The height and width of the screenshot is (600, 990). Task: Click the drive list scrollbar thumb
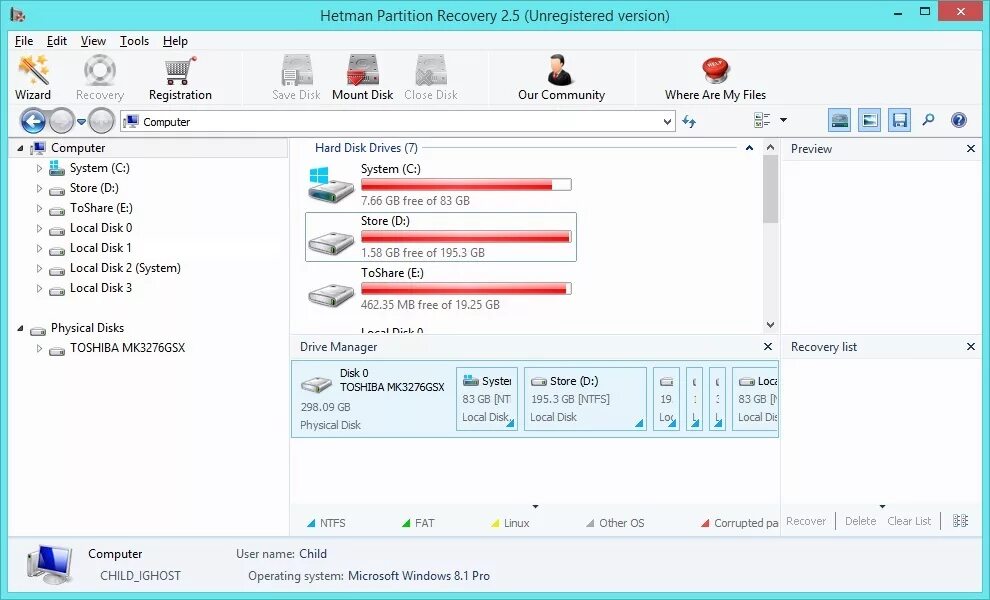[770, 189]
